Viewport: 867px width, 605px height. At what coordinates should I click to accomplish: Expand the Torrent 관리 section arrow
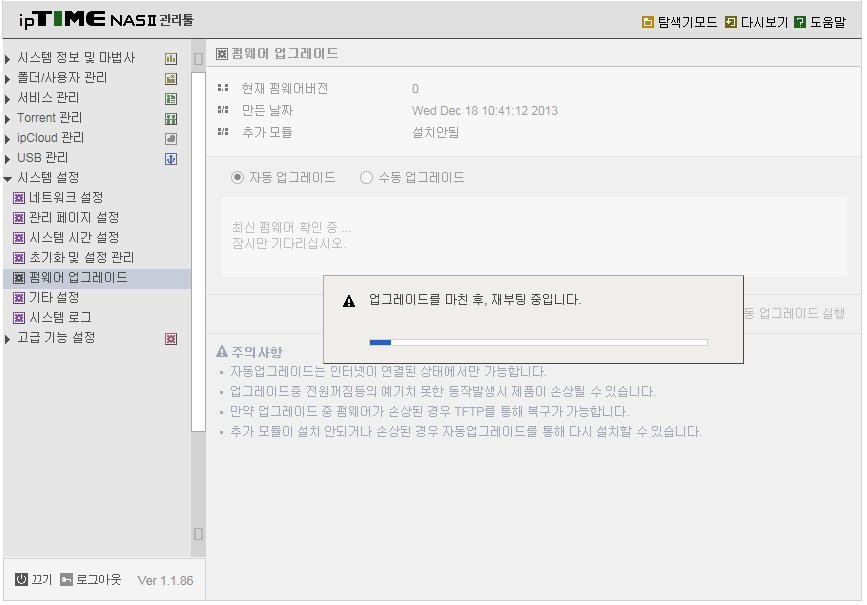pos(7,119)
